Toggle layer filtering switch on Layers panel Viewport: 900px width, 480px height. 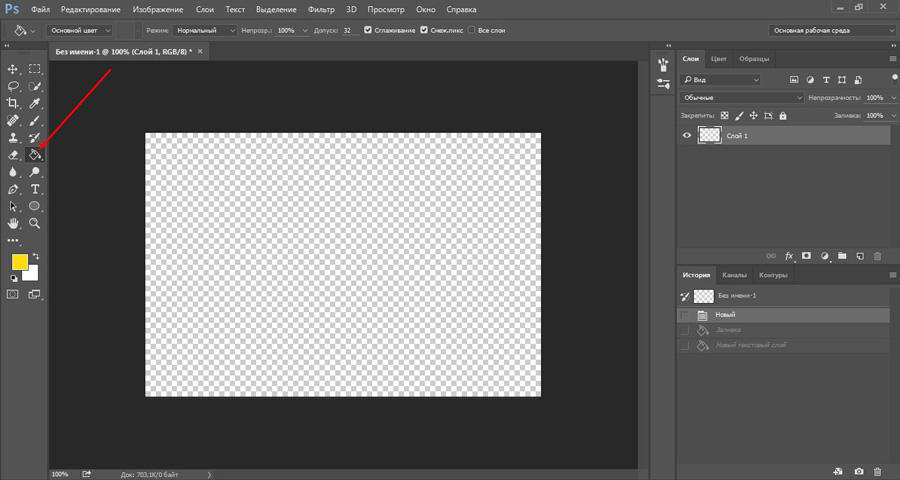pos(894,78)
